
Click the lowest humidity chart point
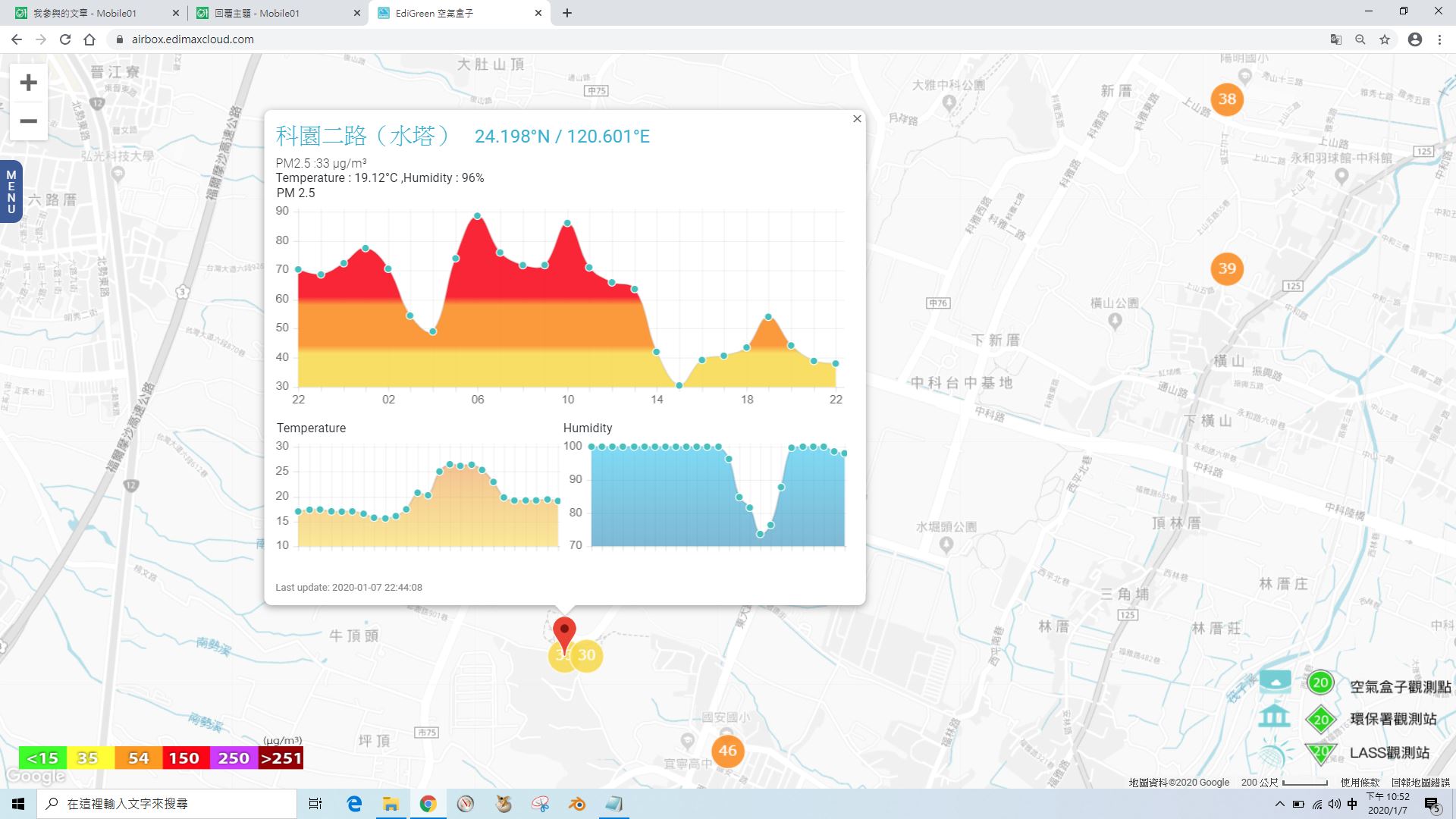tap(760, 535)
